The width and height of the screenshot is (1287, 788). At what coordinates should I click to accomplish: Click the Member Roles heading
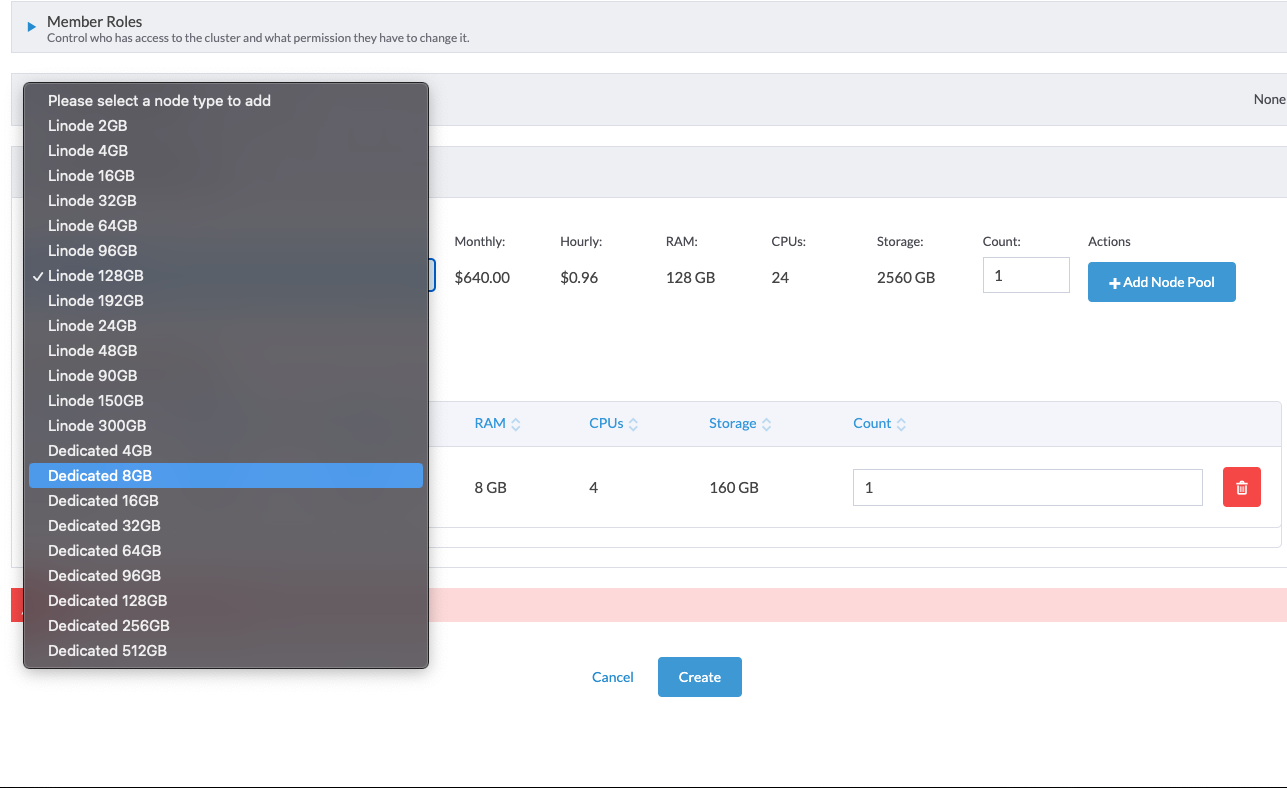tap(95, 21)
